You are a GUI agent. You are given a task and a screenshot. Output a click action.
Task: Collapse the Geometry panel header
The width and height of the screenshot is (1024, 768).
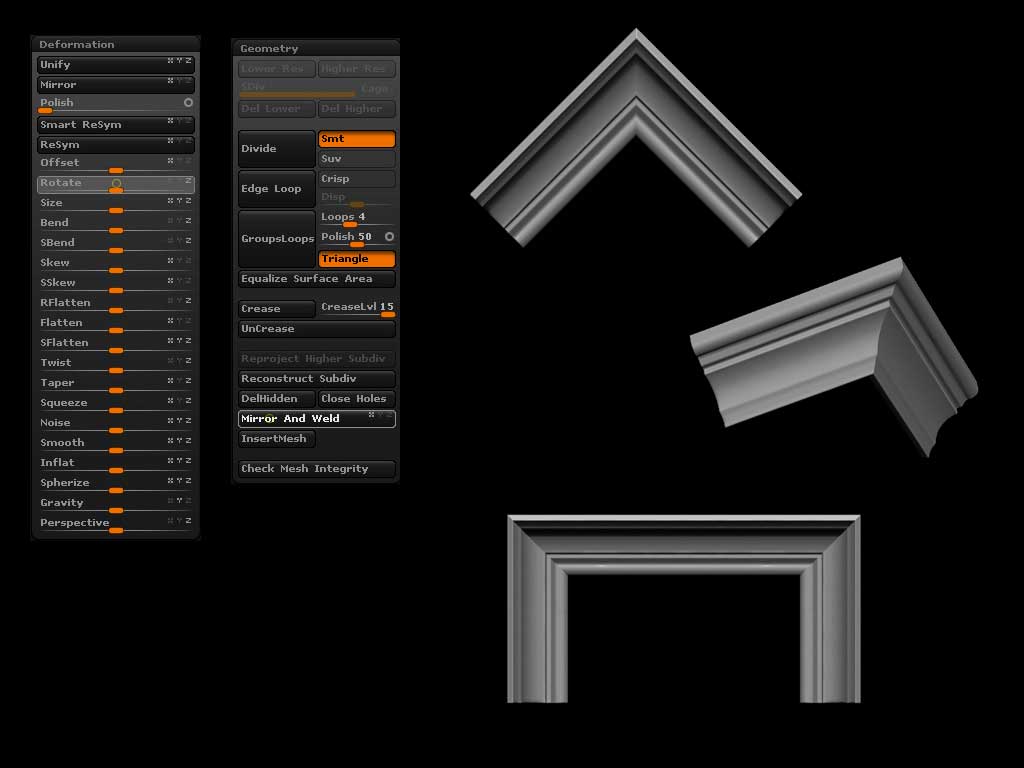[269, 48]
